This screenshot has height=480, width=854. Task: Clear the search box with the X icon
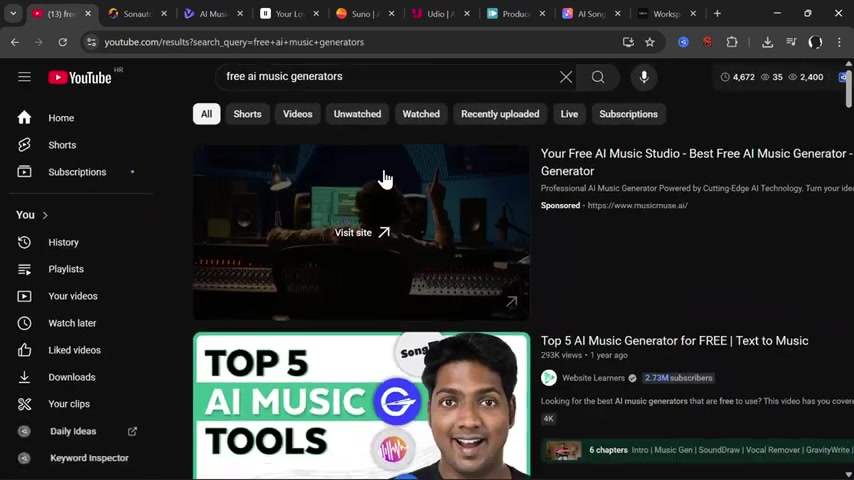[566, 77]
